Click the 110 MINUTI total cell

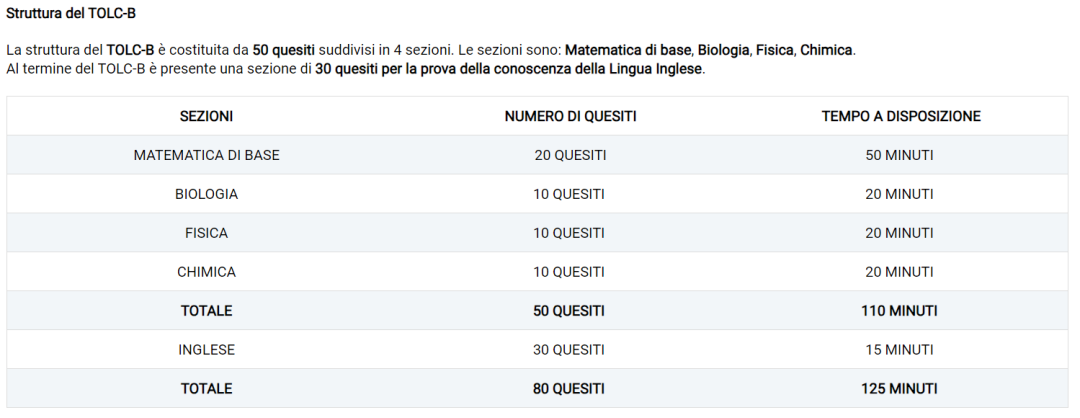tap(899, 311)
